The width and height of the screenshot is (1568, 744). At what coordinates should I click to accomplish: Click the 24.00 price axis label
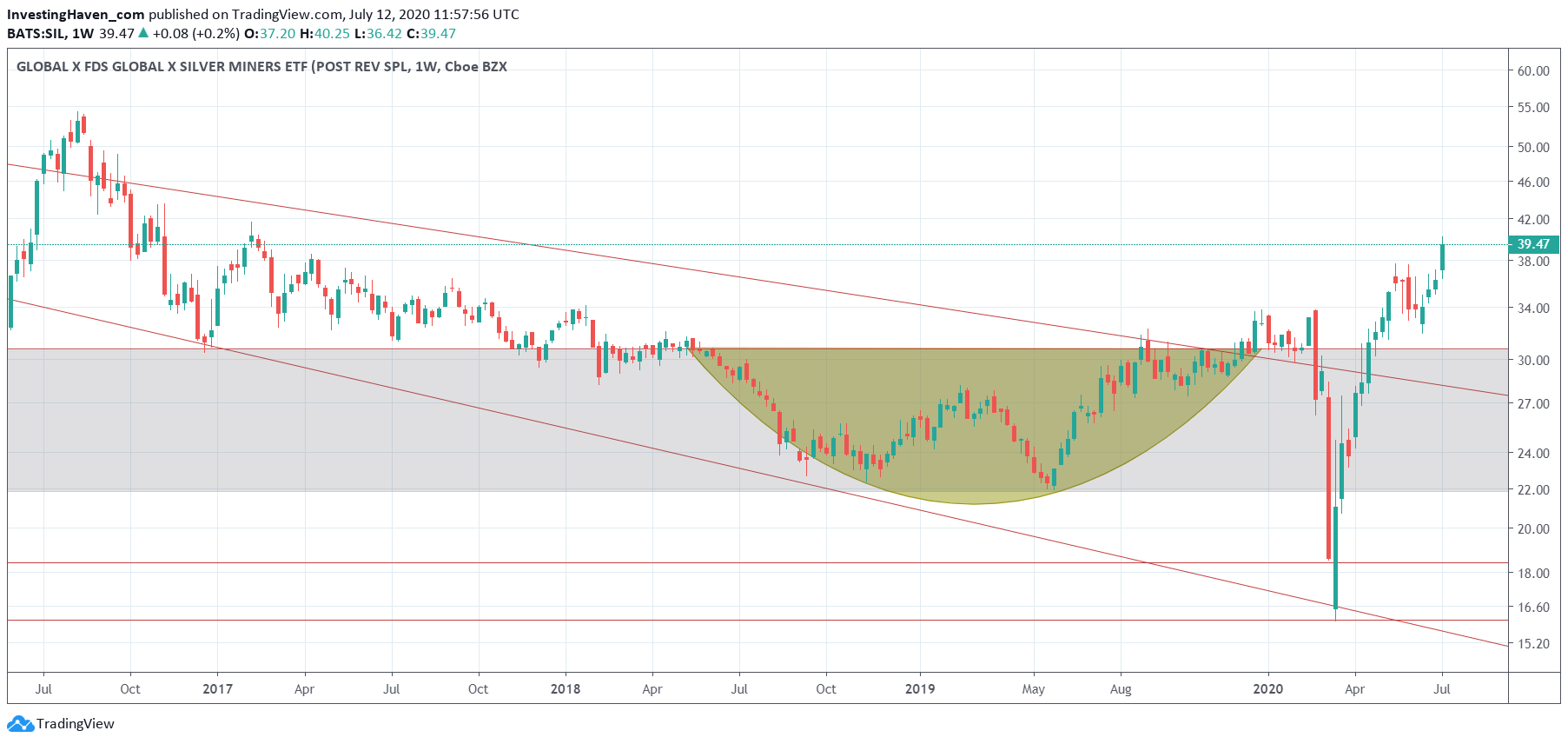coord(1533,454)
